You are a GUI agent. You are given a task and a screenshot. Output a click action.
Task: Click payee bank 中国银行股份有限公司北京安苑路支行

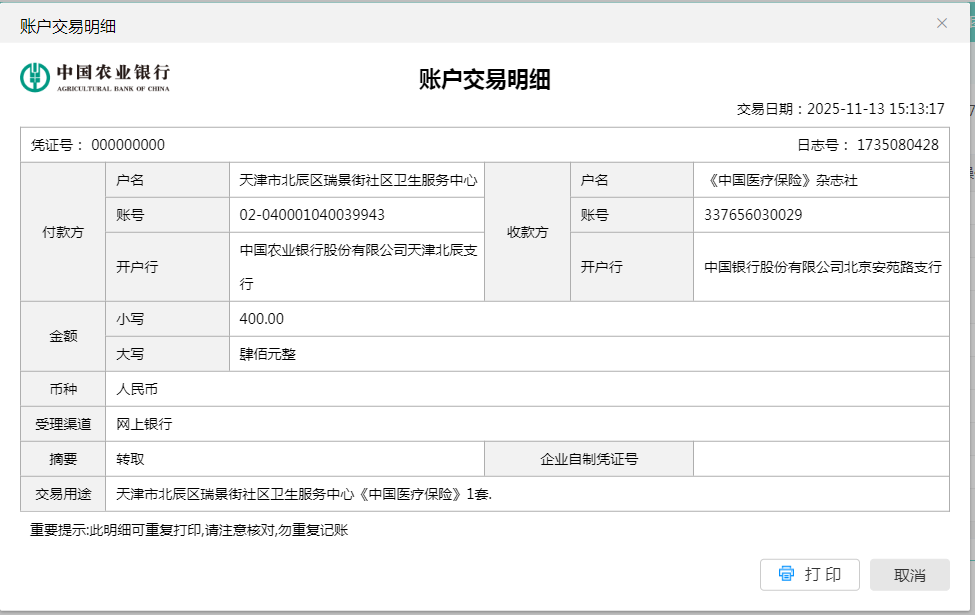[822, 267]
